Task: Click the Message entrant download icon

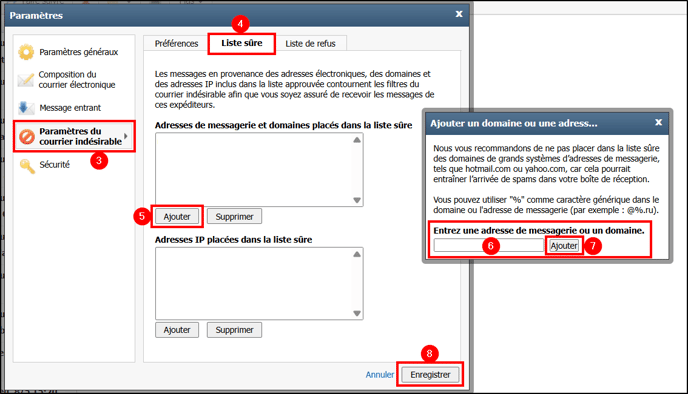Action: tap(25, 107)
